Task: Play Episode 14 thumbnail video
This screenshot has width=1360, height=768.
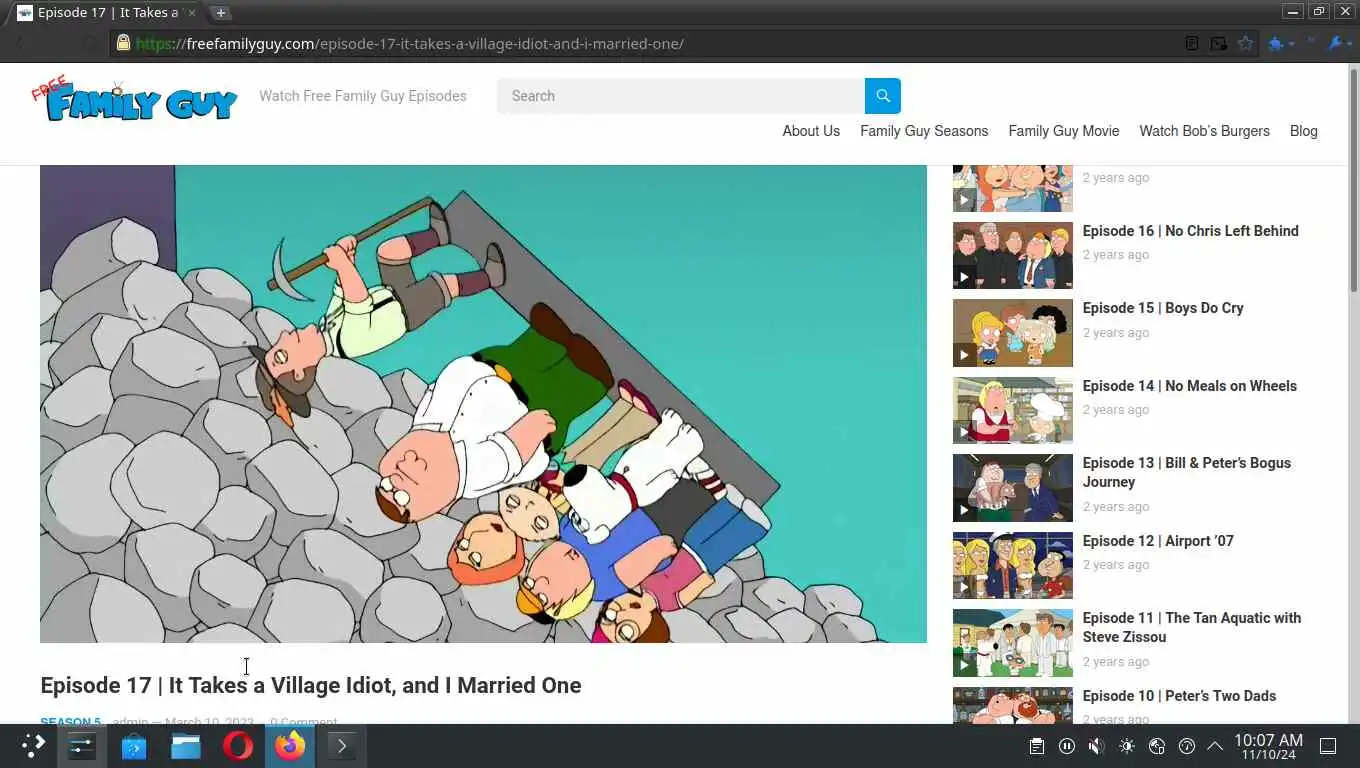Action: 1012,410
